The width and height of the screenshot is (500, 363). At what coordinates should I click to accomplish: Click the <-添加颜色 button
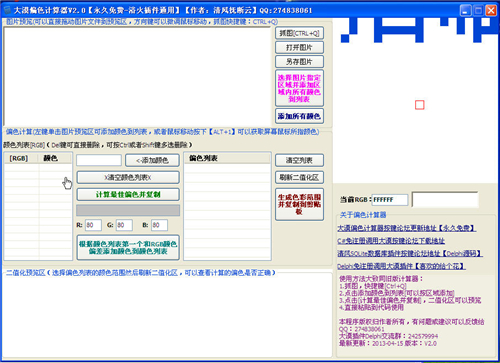152,160
